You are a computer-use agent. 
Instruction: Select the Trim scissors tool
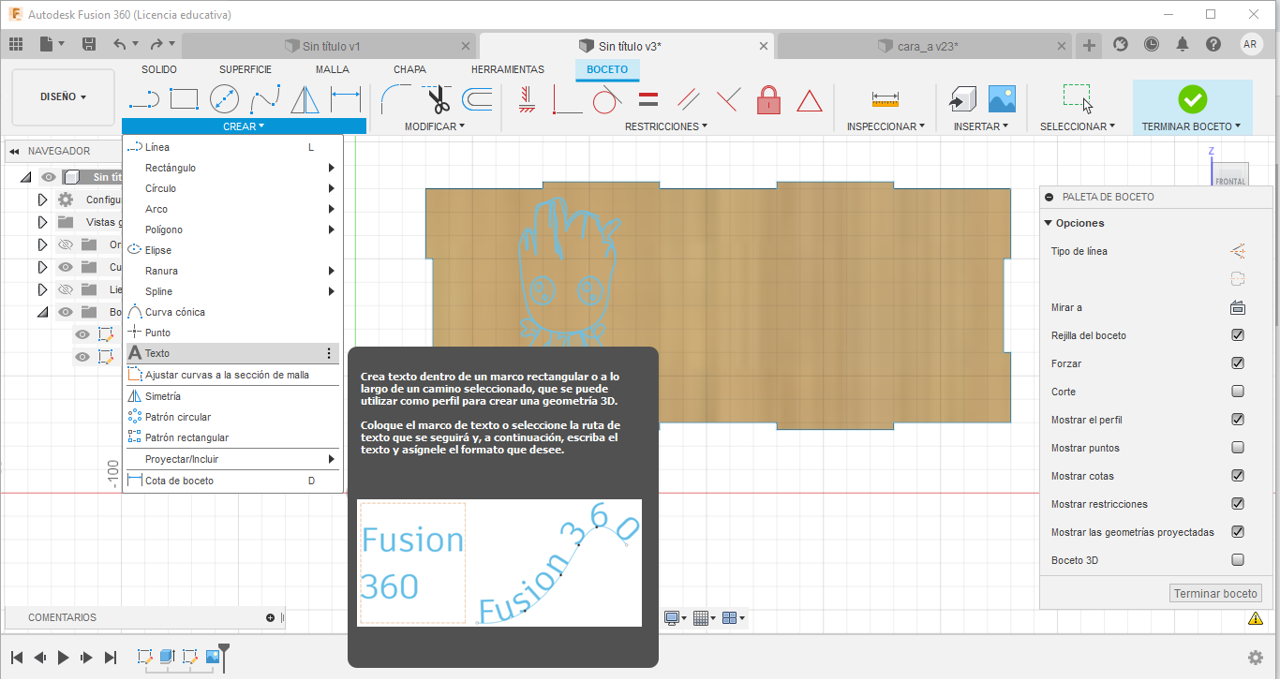[438, 99]
